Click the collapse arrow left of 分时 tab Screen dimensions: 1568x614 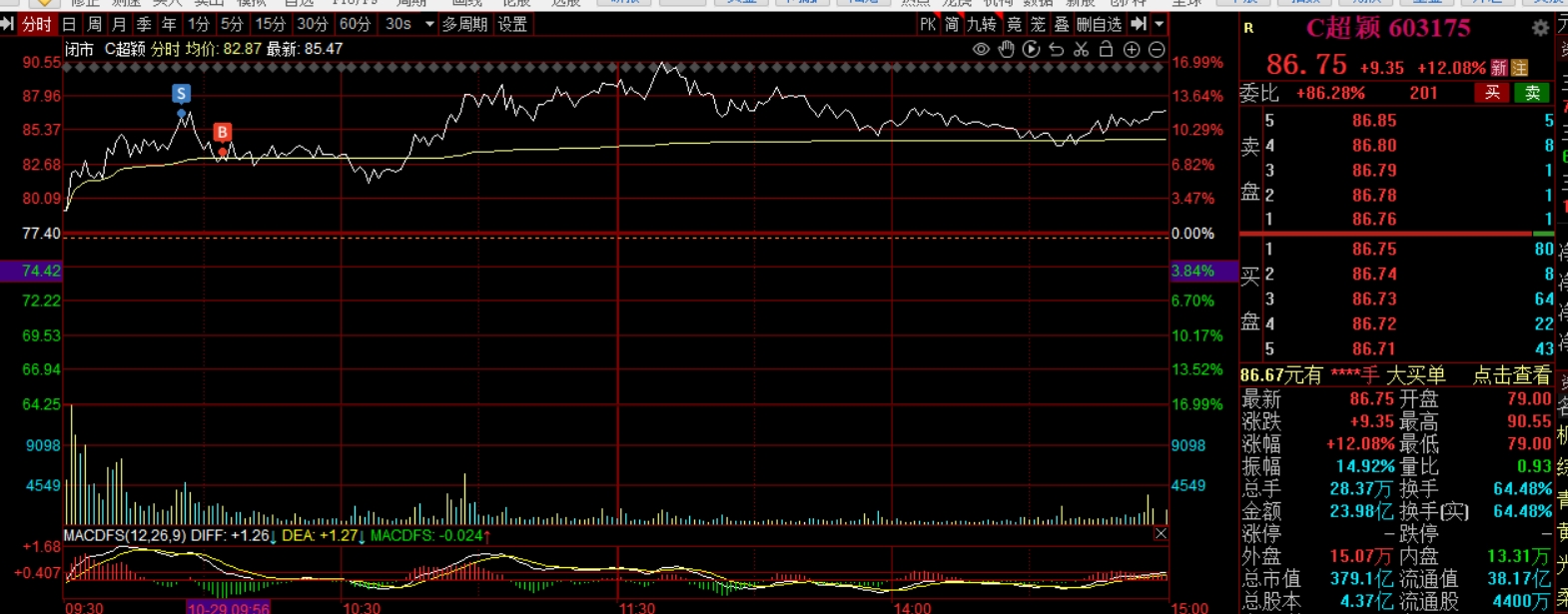[x=7, y=24]
